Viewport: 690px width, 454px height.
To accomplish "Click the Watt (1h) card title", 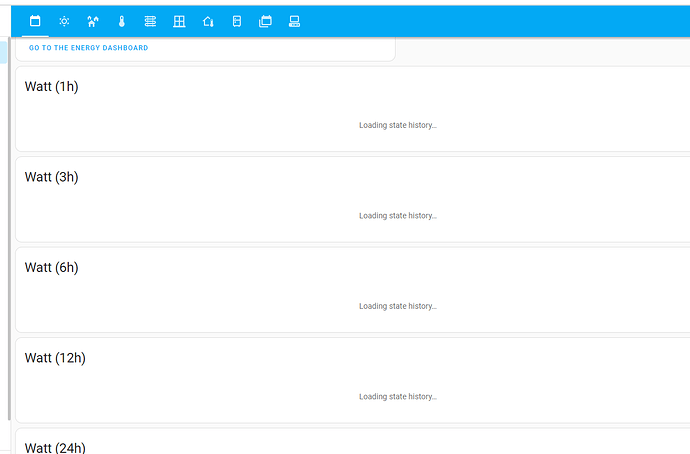I will click(x=51, y=86).
